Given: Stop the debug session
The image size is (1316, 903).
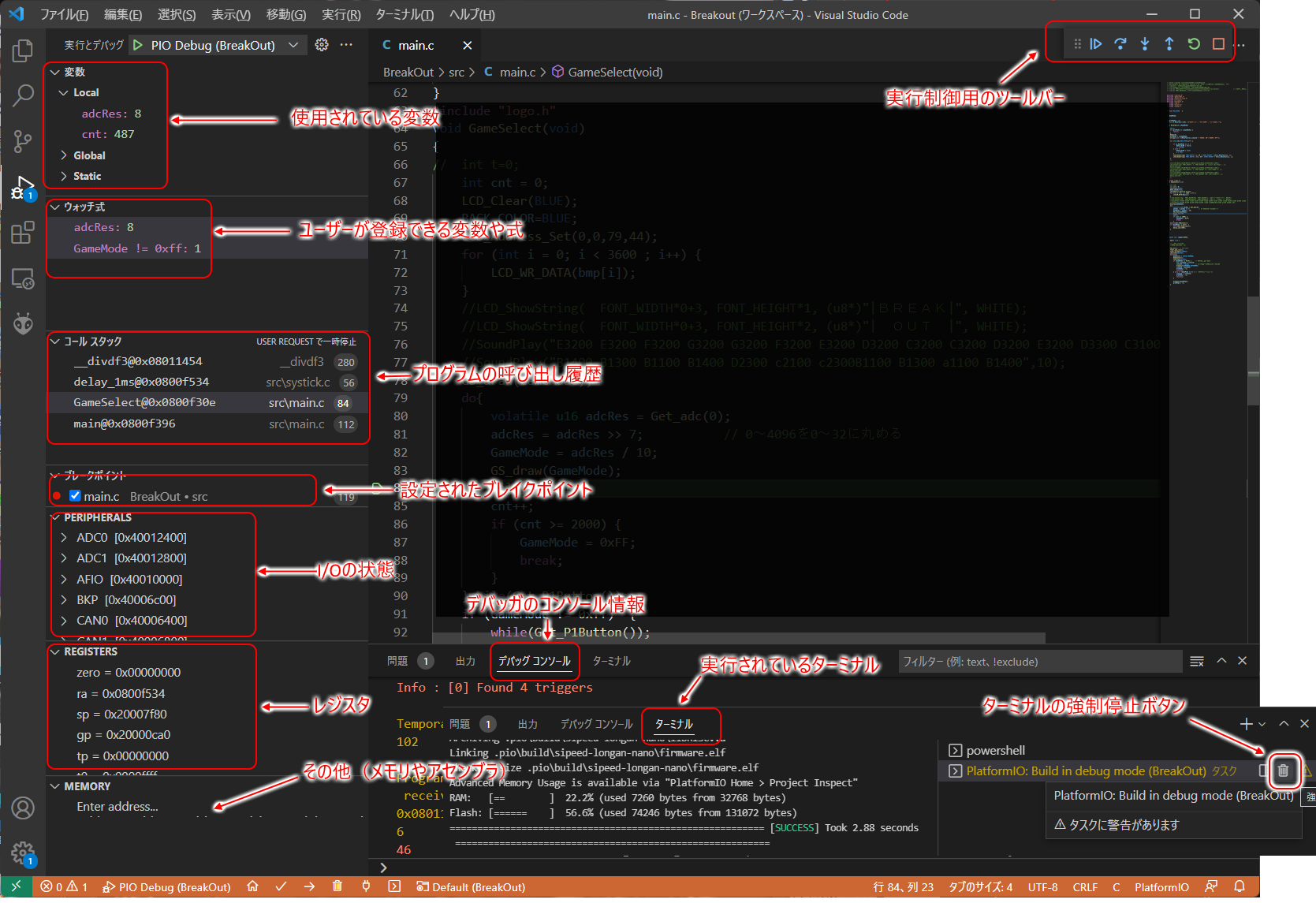Looking at the screenshot, I should pyautogui.click(x=1218, y=44).
